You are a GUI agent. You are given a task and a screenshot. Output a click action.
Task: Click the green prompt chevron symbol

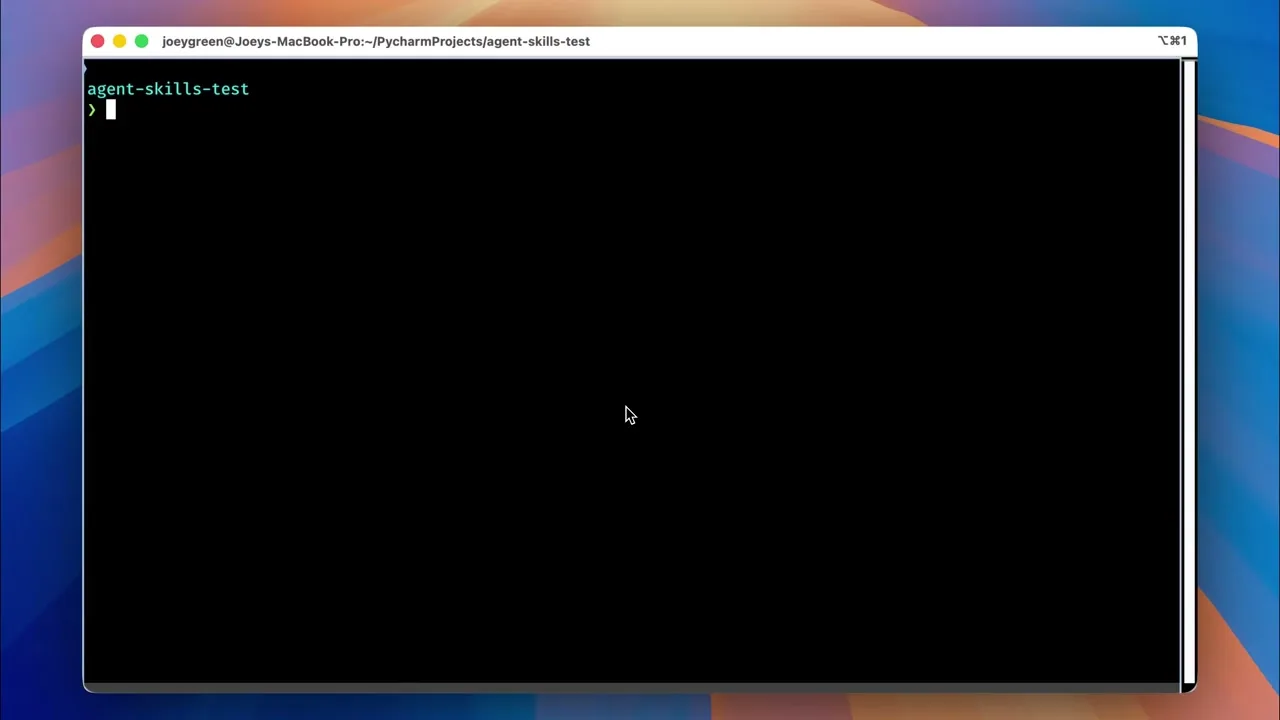tap(92, 110)
